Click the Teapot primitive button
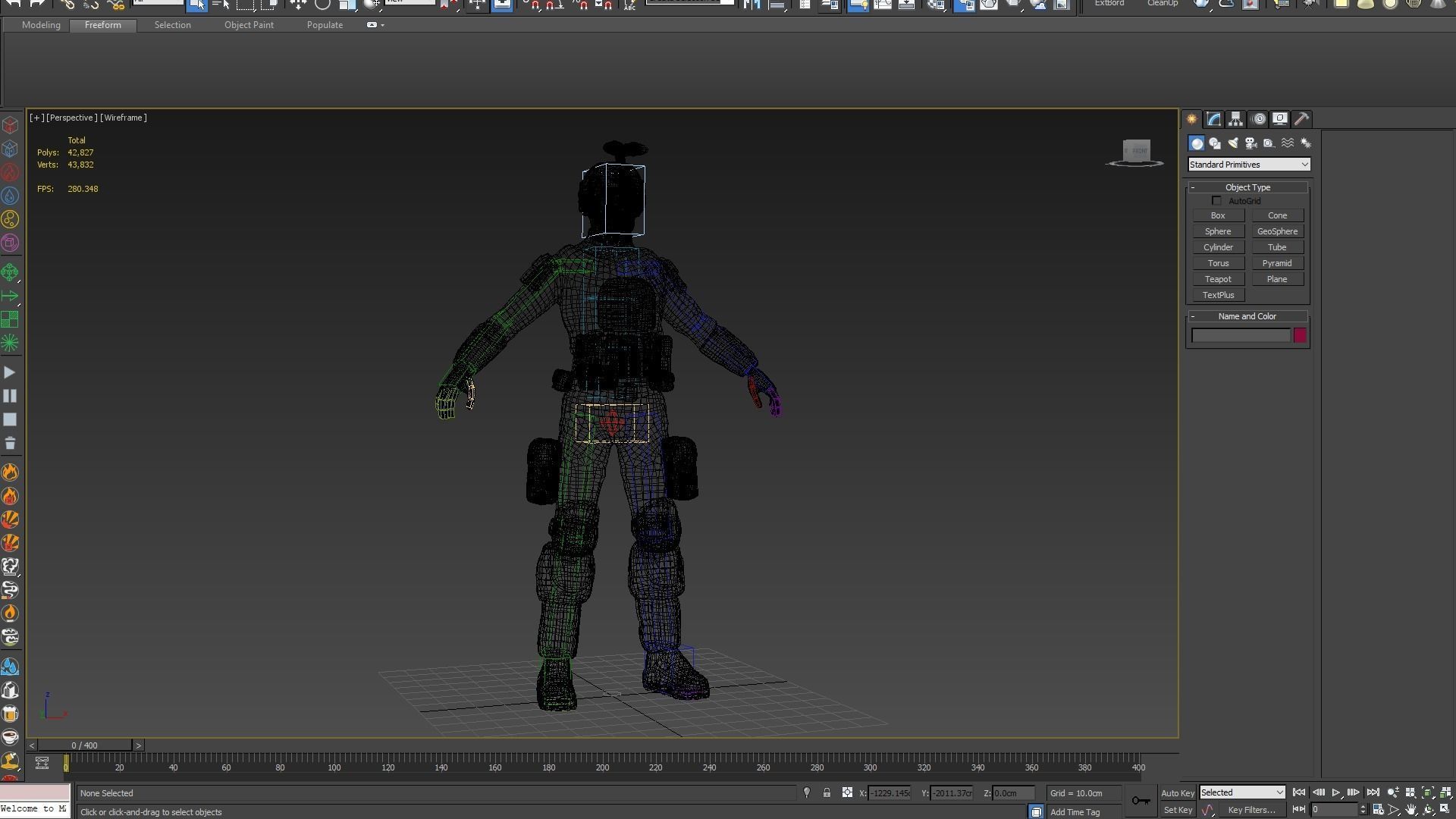This screenshot has width=1456, height=819. click(1218, 279)
